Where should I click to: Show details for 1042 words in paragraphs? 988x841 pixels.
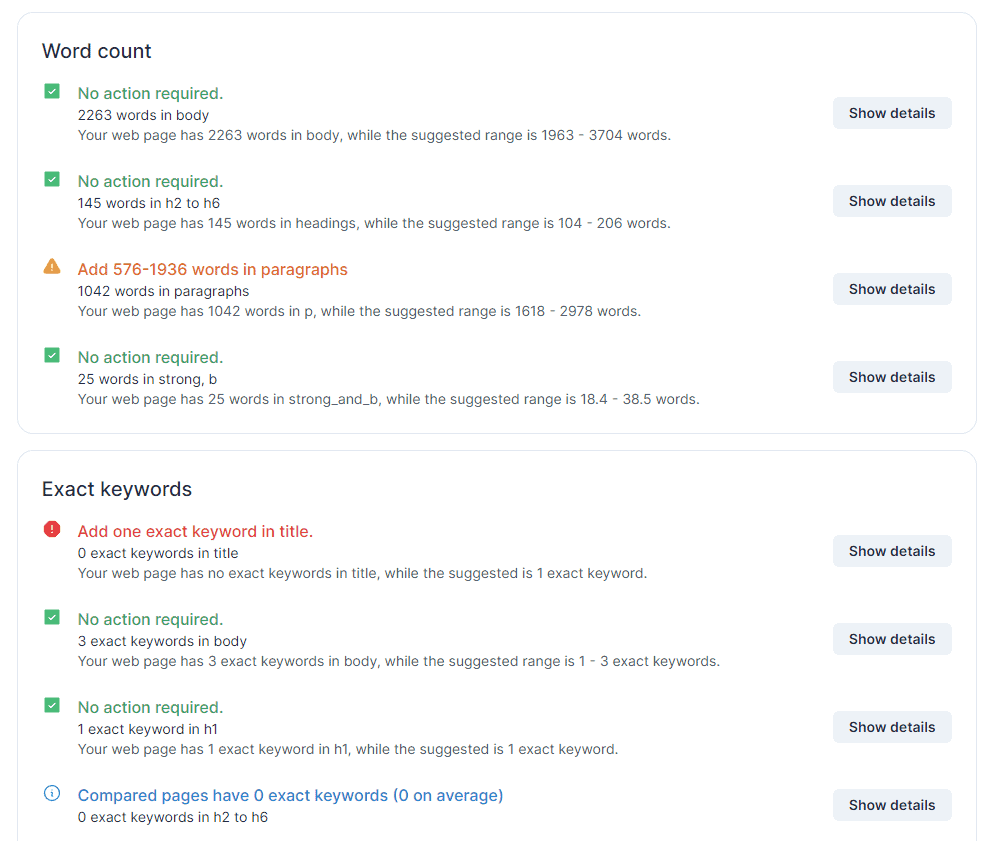tap(892, 289)
